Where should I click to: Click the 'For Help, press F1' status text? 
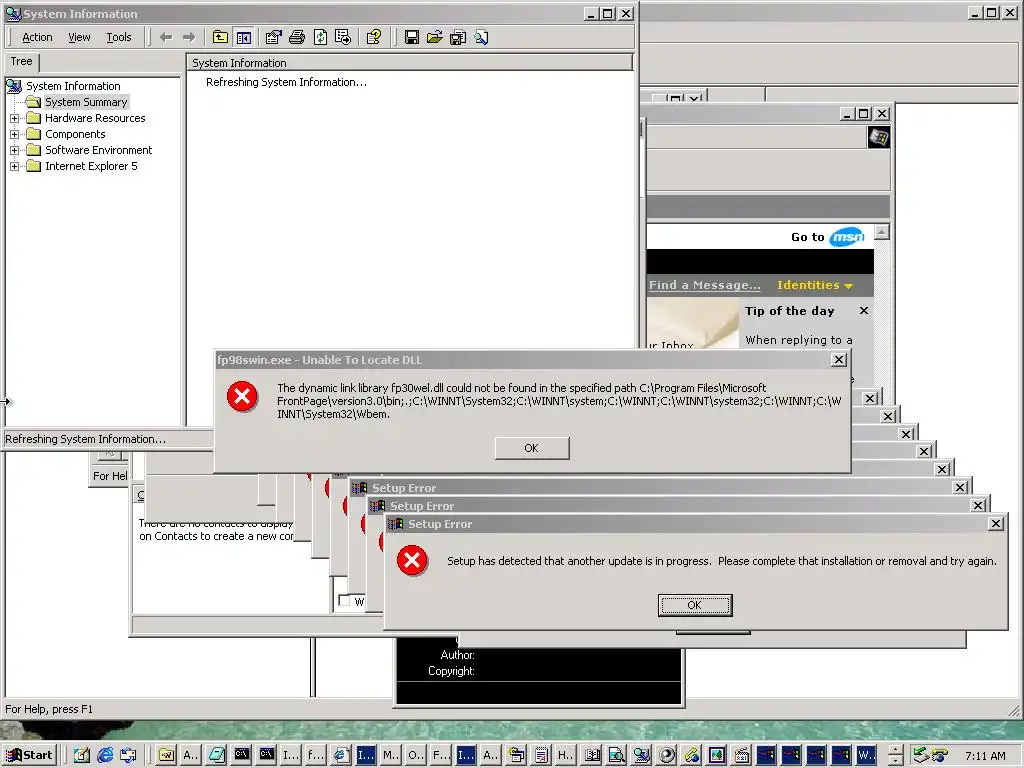tap(49, 709)
